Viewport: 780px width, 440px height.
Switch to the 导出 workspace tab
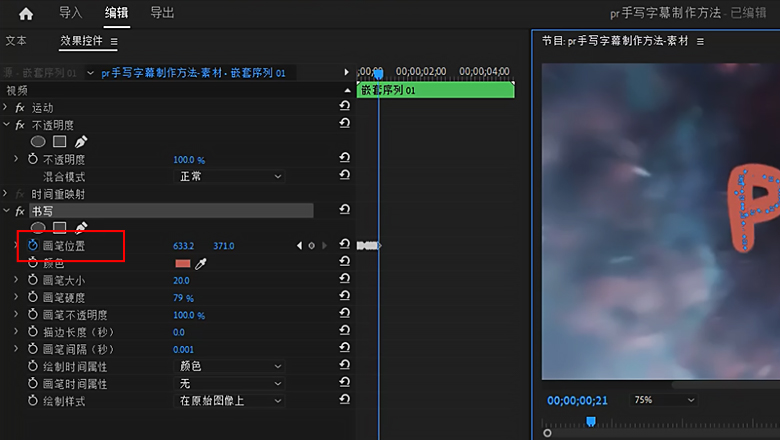[x=162, y=13]
